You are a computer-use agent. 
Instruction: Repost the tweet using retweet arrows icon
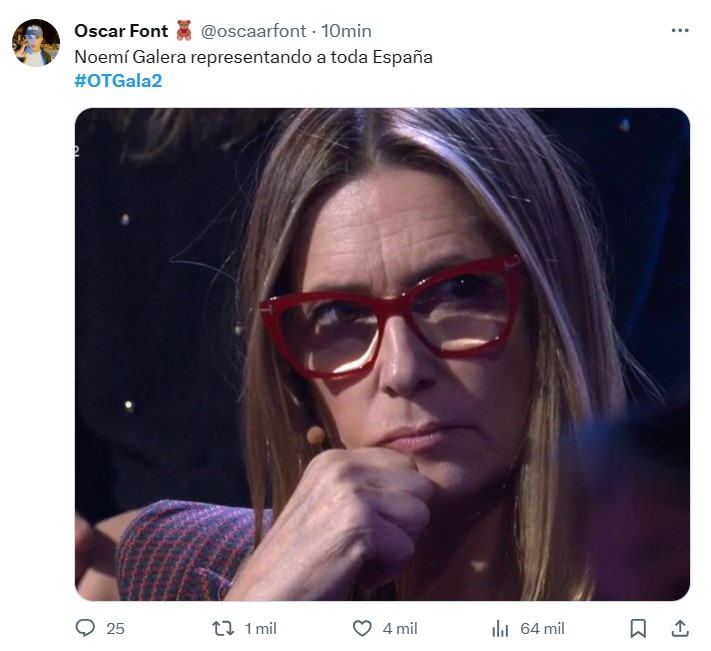click(223, 628)
